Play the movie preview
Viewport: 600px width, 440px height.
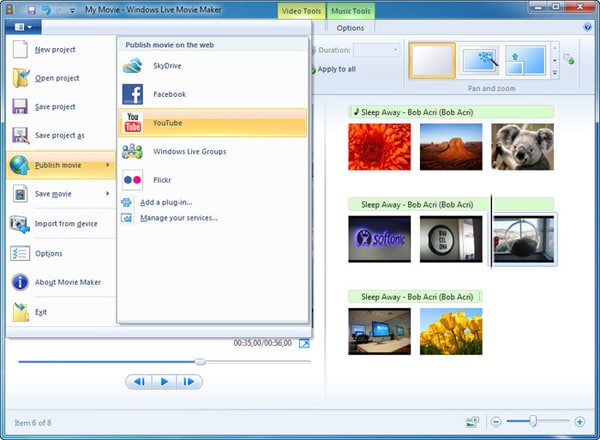pyautogui.click(x=164, y=381)
